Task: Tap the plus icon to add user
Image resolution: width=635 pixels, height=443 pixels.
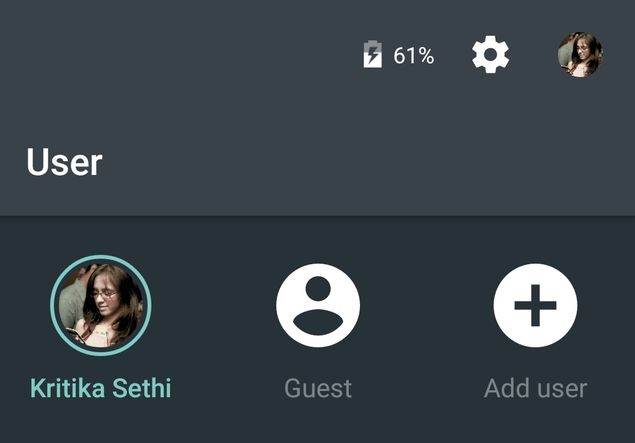Action: (x=535, y=305)
